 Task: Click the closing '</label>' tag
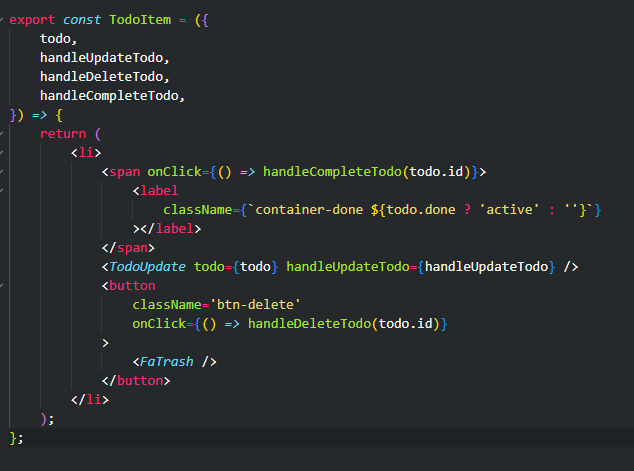(171, 229)
